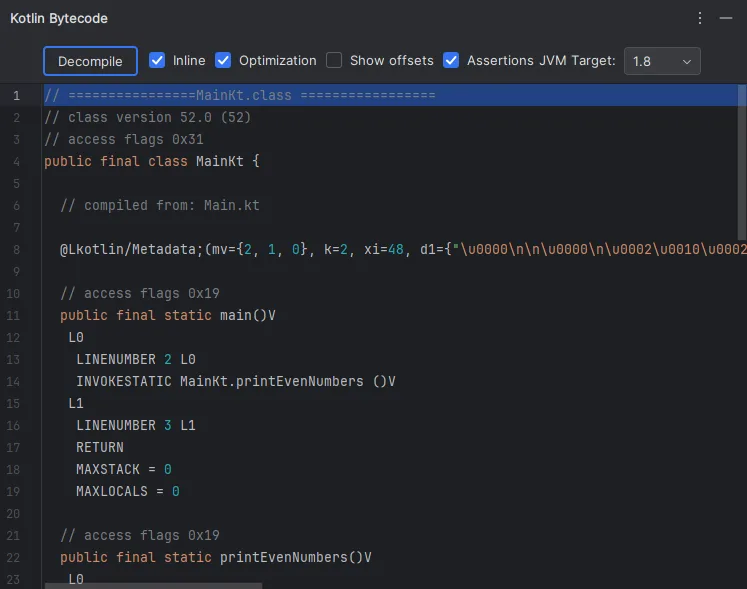
Task: Disable the Assertions checkbox
Action: tap(451, 61)
